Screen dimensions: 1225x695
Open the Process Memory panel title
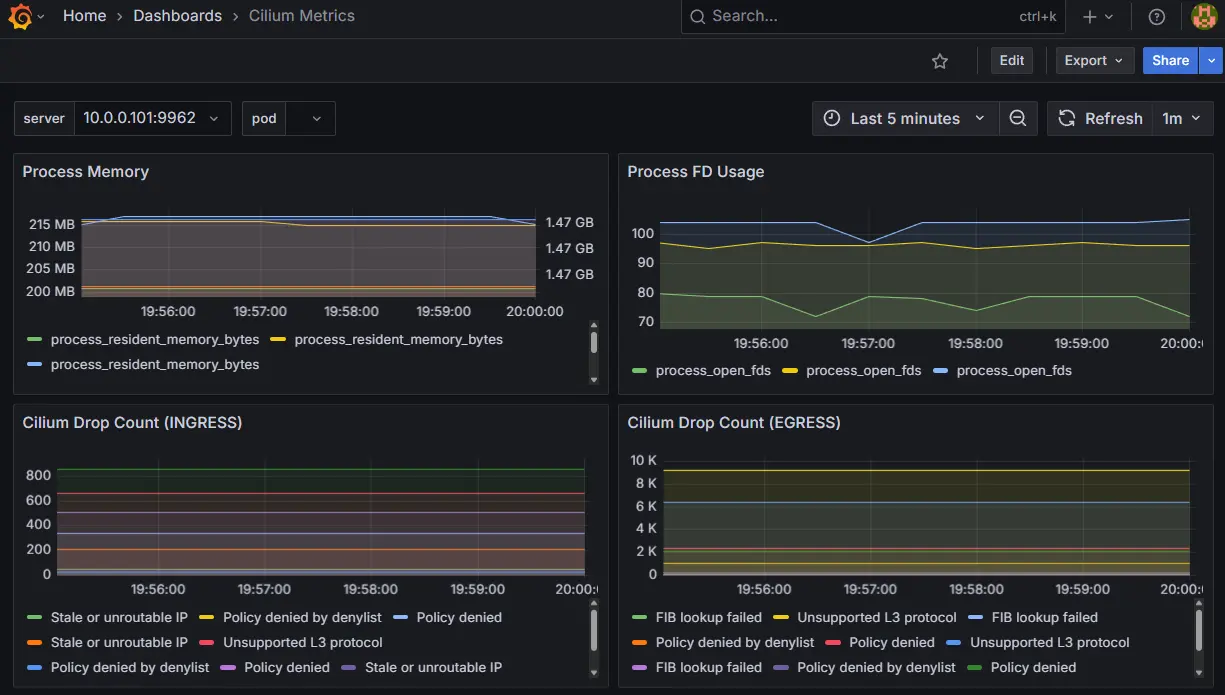point(86,172)
